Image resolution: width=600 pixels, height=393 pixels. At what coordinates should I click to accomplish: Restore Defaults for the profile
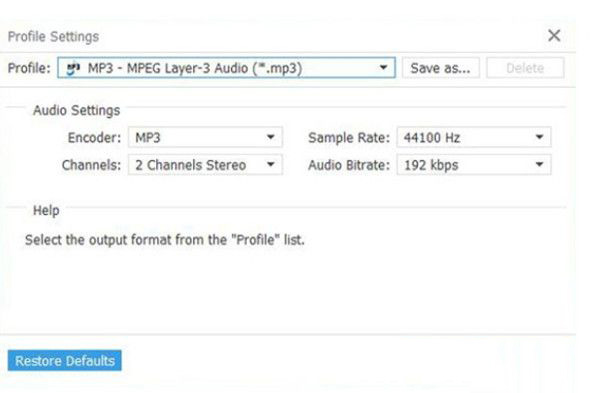point(65,360)
